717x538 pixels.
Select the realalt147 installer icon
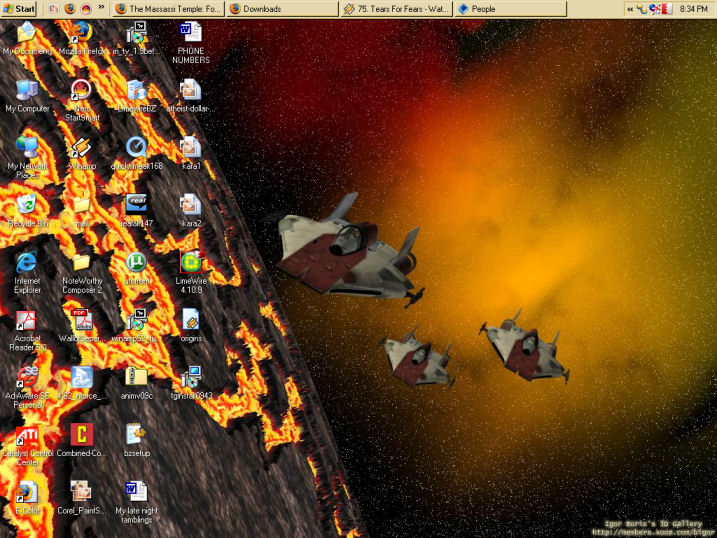(x=137, y=211)
